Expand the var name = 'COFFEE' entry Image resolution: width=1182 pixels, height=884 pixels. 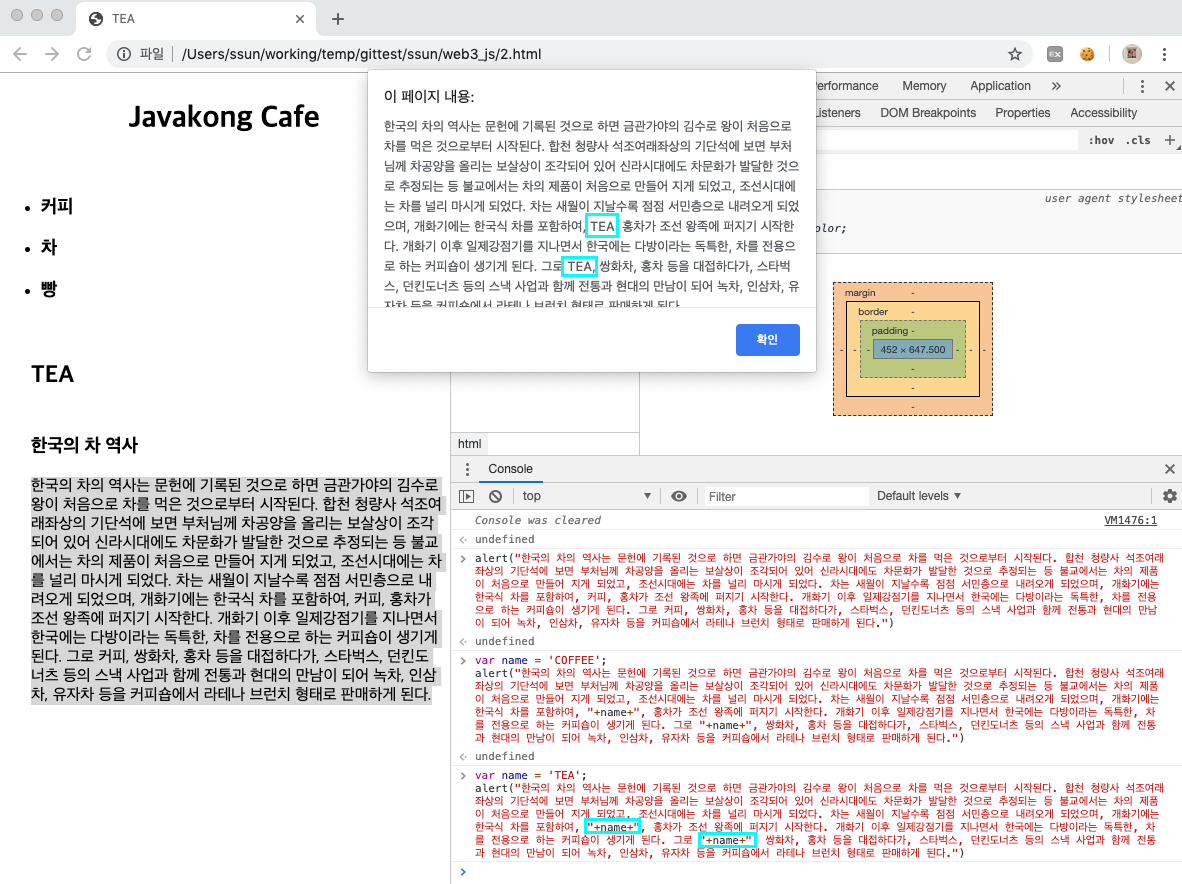coord(463,660)
